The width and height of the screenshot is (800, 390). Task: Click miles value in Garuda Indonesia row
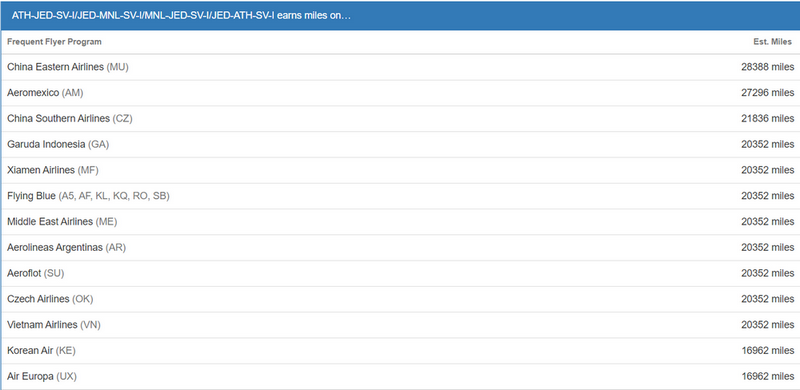767,144
